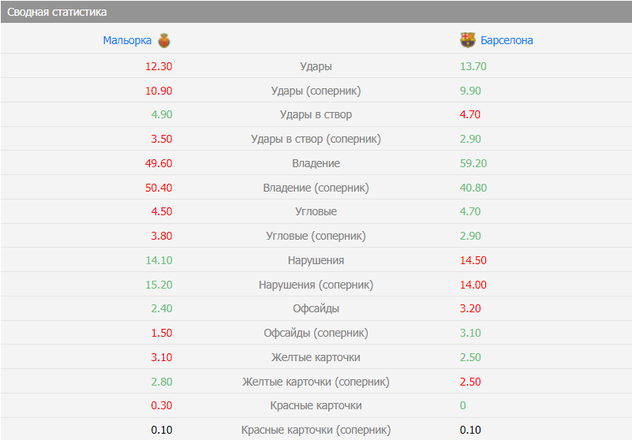The width and height of the screenshot is (632, 440).
Task: Click the Barcelona club crest icon
Action: pos(467,41)
